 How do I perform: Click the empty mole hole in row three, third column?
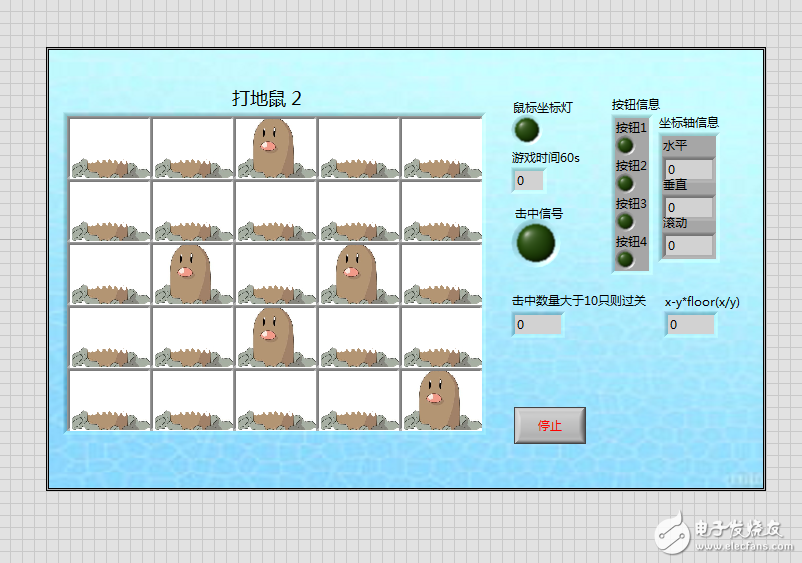point(276,274)
